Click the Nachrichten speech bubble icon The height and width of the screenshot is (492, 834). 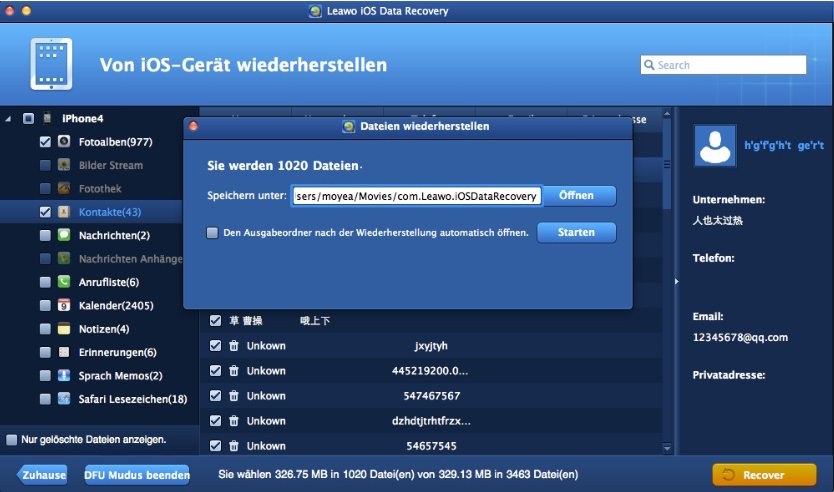(x=64, y=235)
